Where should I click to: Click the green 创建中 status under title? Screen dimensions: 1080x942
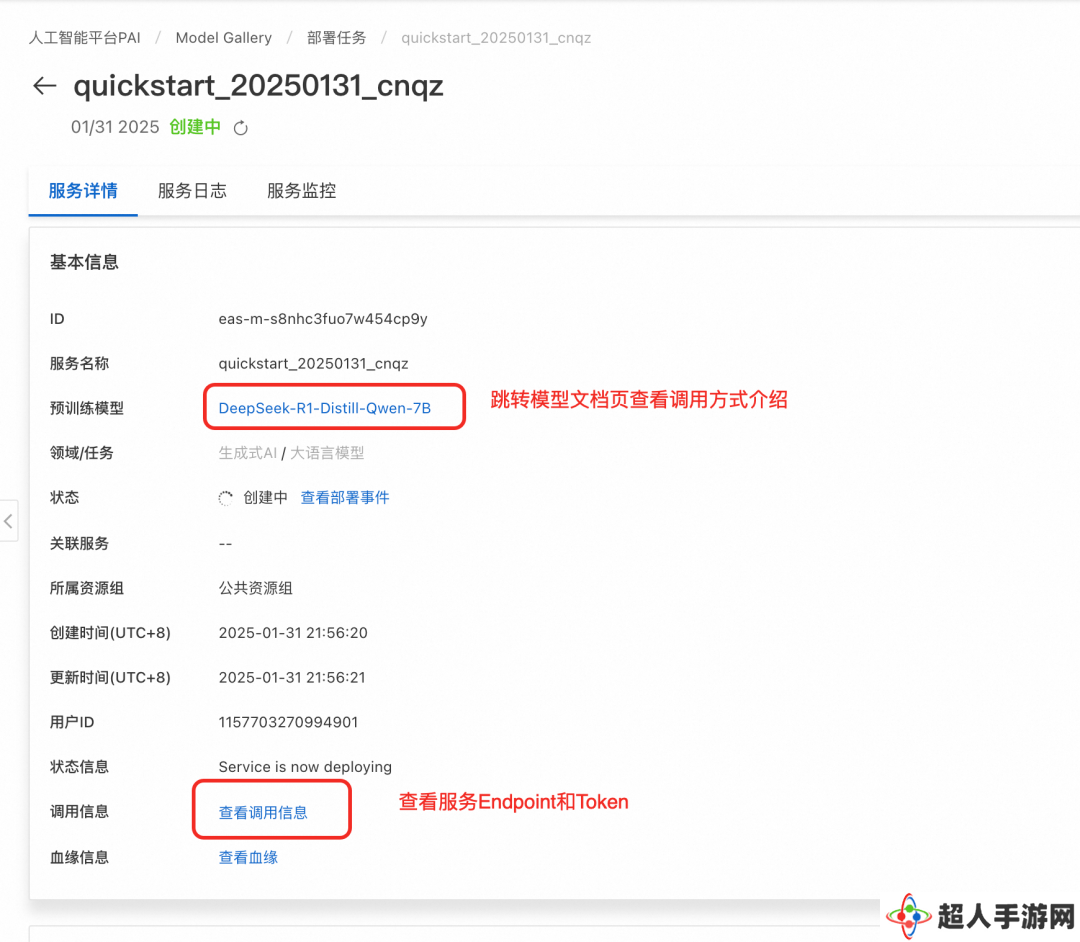tap(195, 127)
